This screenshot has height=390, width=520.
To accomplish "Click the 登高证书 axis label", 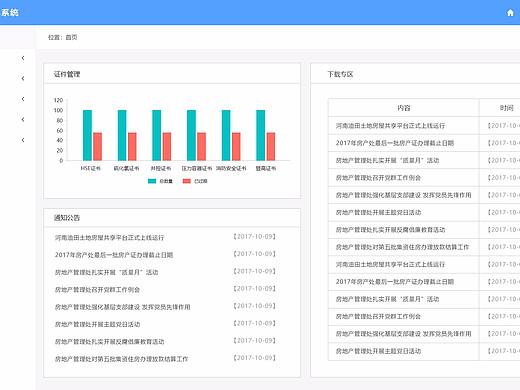I will point(266,168).
